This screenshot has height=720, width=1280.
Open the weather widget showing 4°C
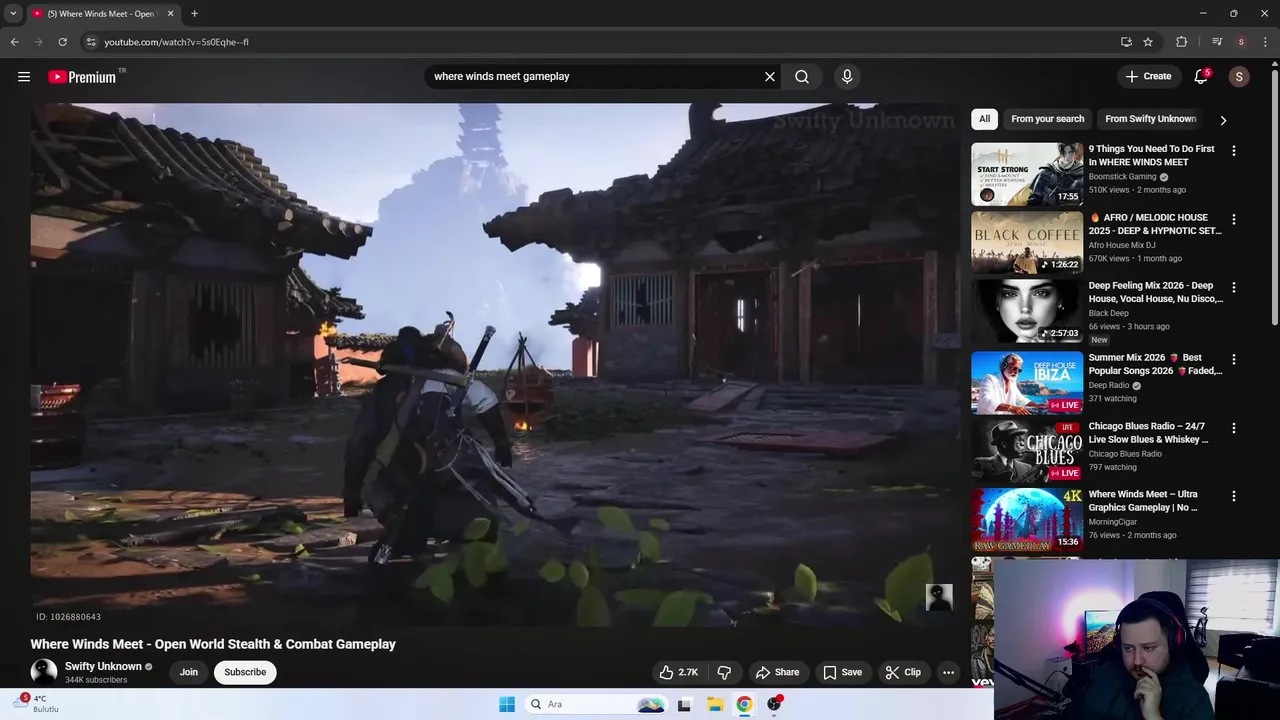click(x=37, y=704)
